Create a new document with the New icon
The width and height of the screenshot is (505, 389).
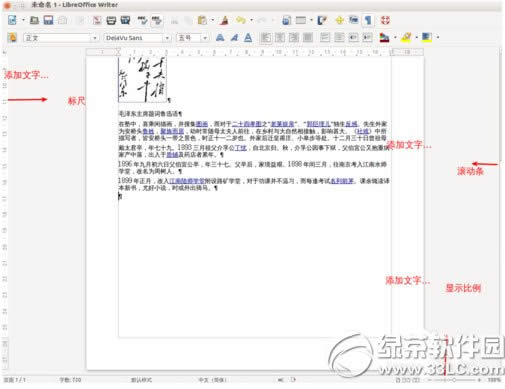(12, 20)
